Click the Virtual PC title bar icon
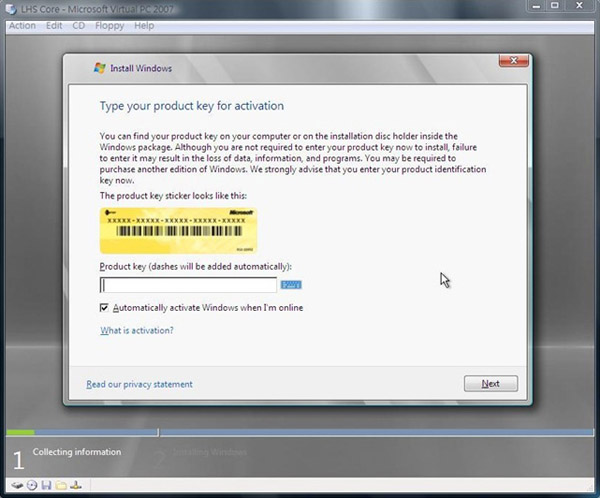 [x=9, y=9]
